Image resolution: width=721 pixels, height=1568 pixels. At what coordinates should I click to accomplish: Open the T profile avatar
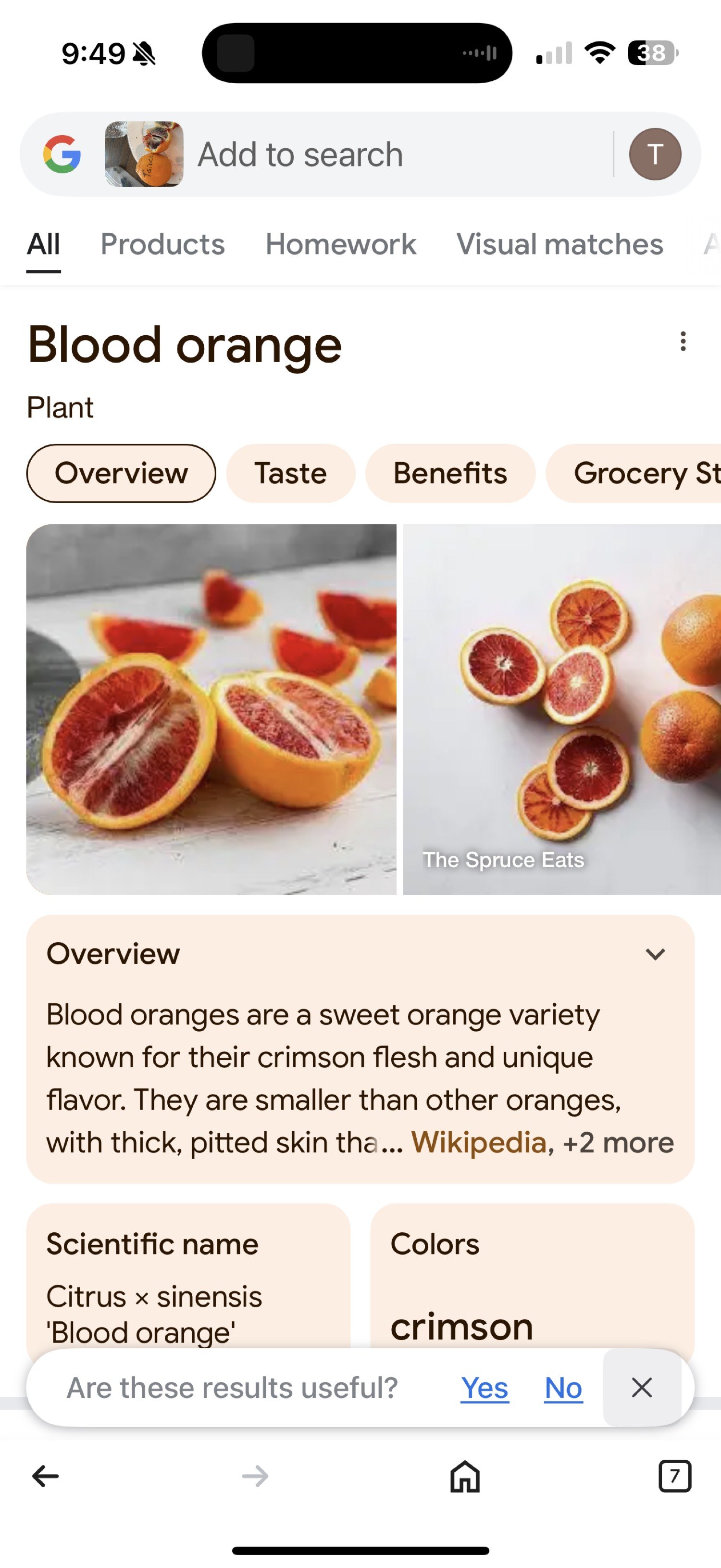[x=655, y=154]
